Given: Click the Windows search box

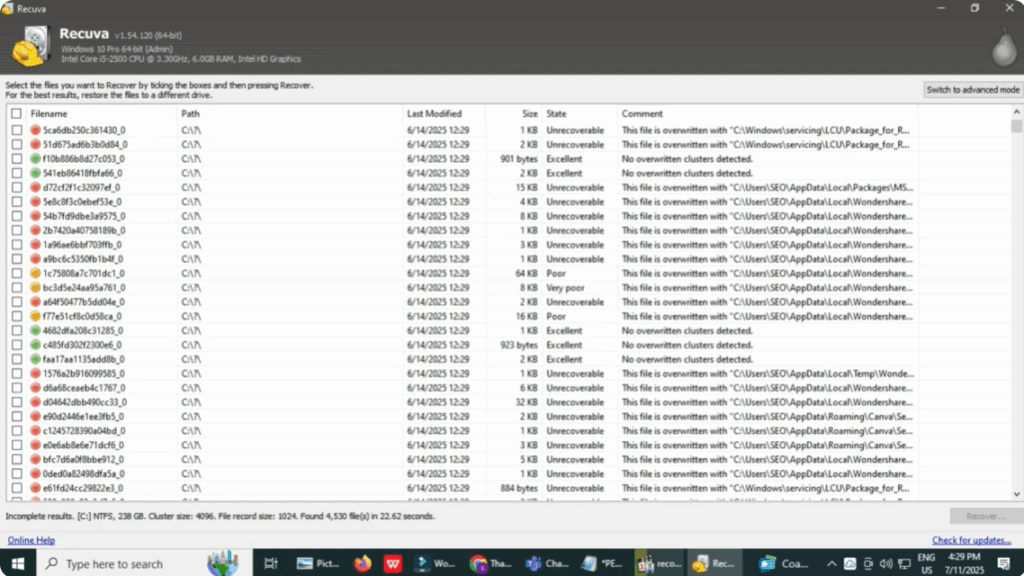Looking at the screenshot, I should point(120,563).
